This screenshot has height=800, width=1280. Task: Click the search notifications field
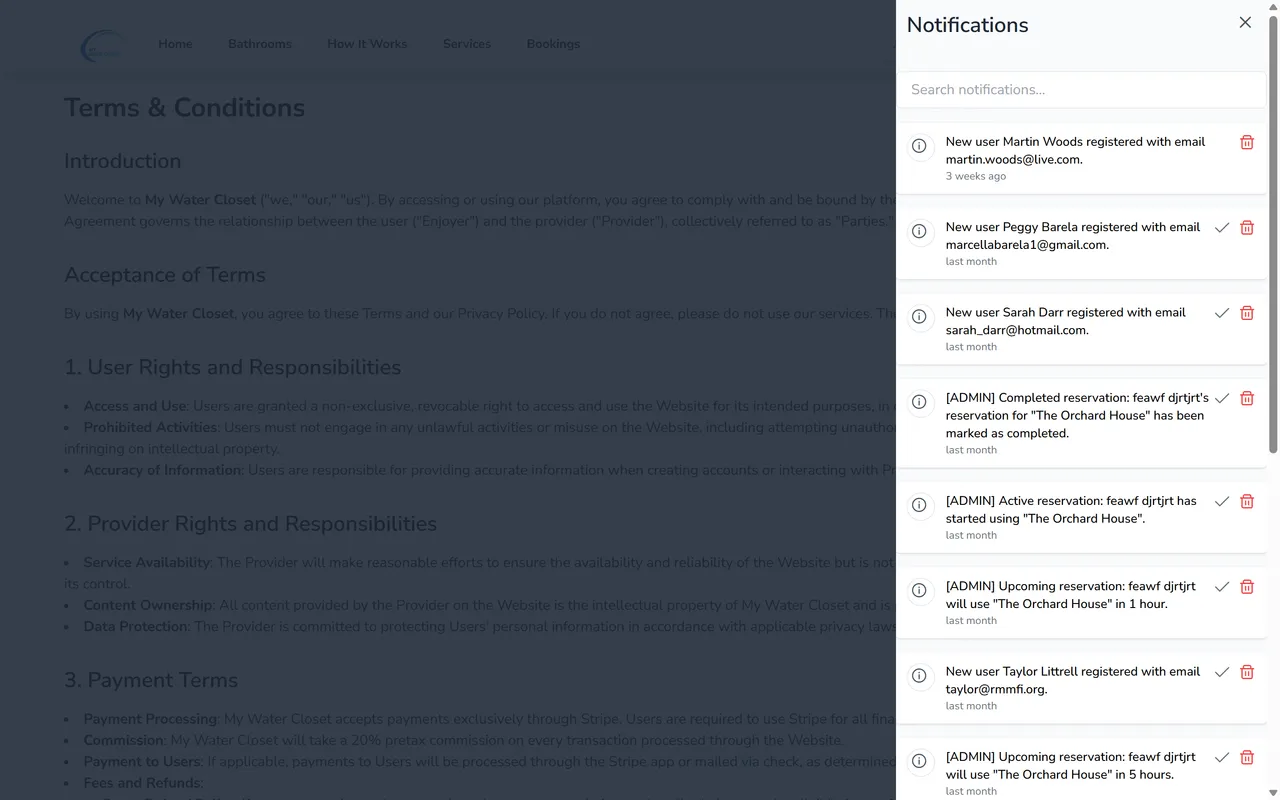click(1080, 89)
